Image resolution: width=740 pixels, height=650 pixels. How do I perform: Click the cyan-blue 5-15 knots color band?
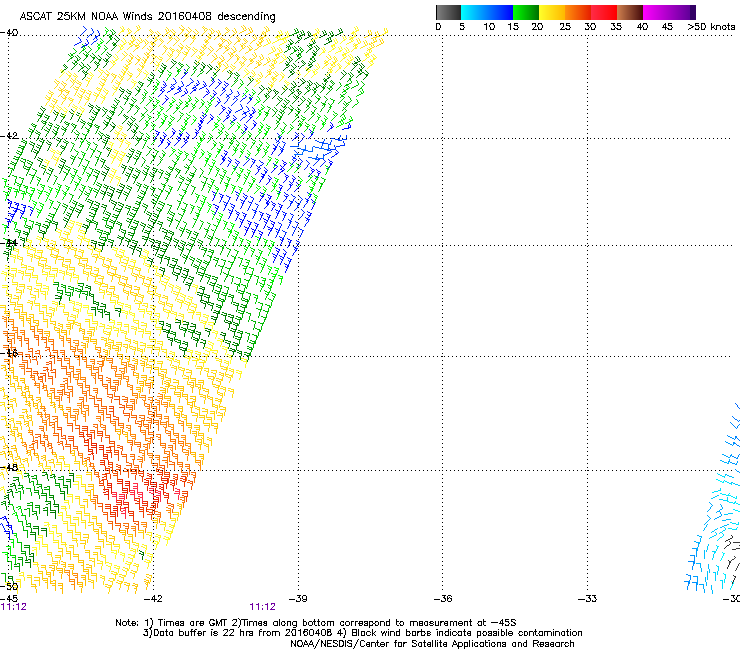click(487, 13)
